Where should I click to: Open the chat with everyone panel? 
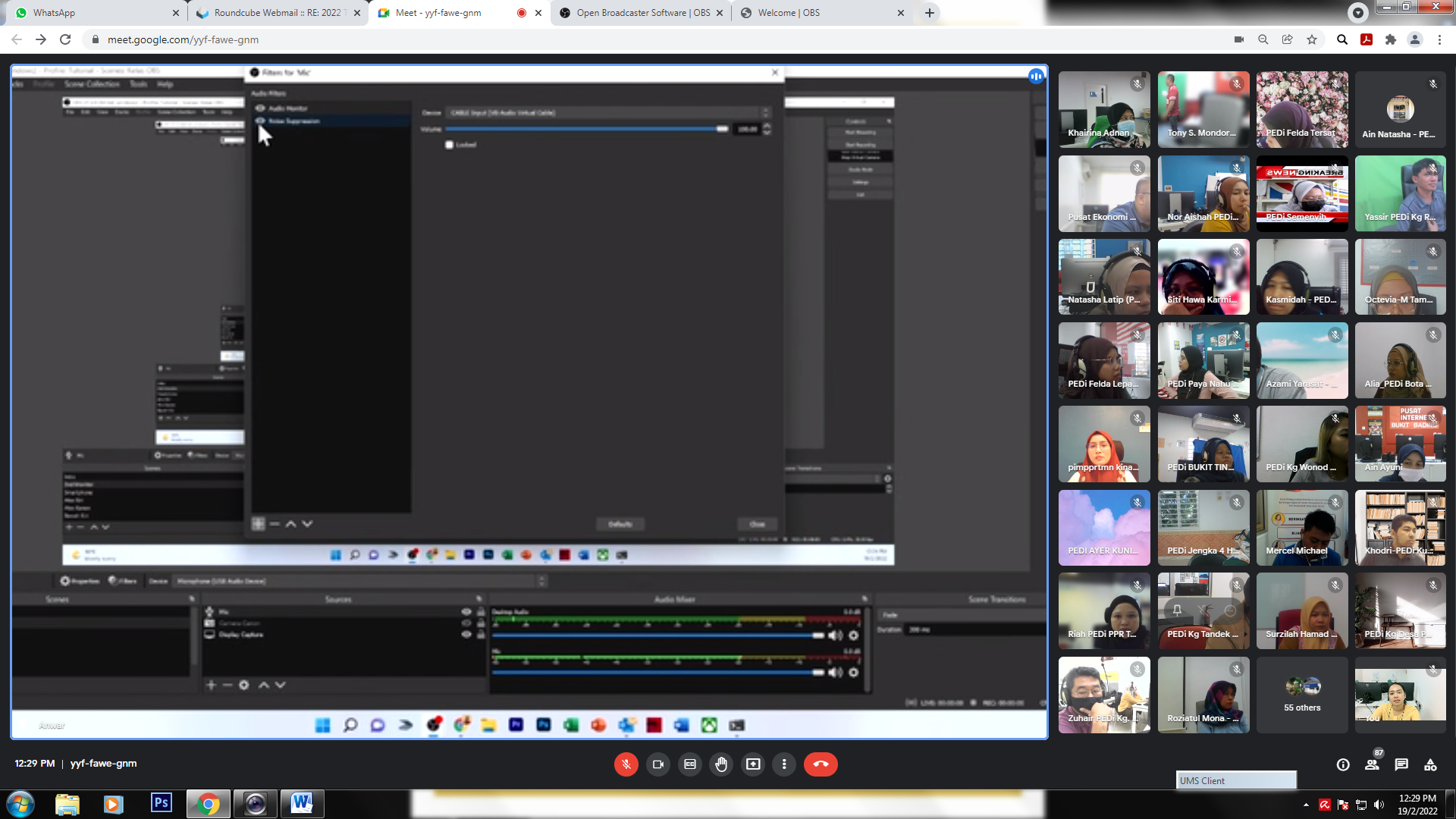click(1401, 764)
